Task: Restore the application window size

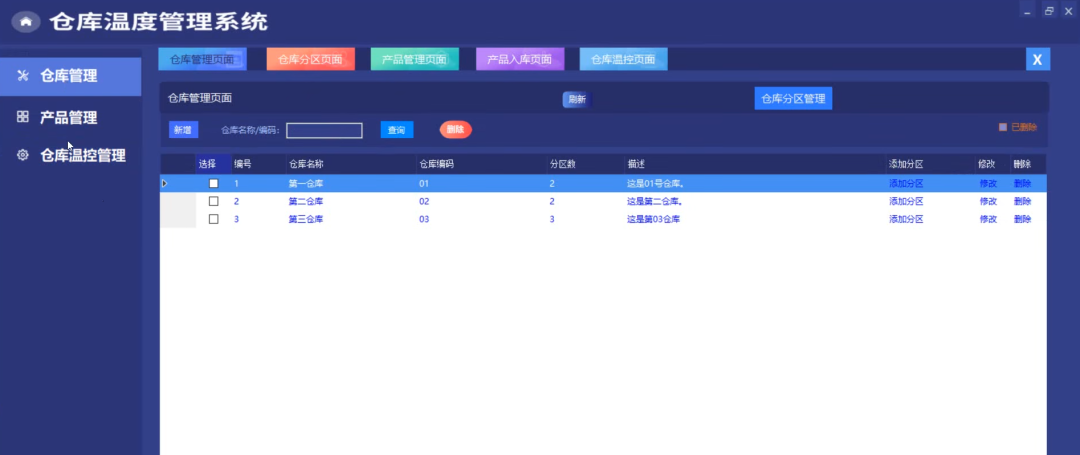Action: (x=1048, y=11)
